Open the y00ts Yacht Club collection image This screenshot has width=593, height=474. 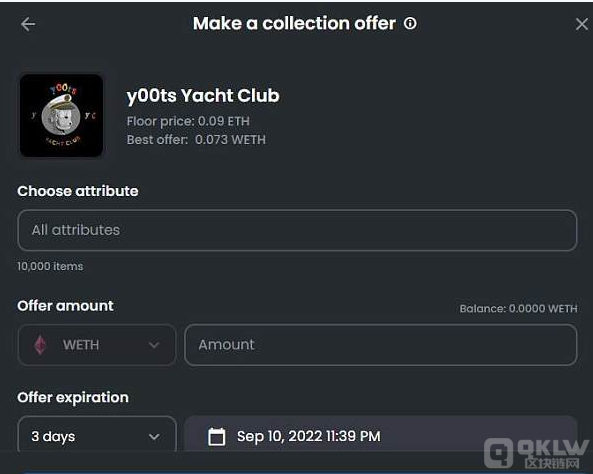[x=61, y=115]
